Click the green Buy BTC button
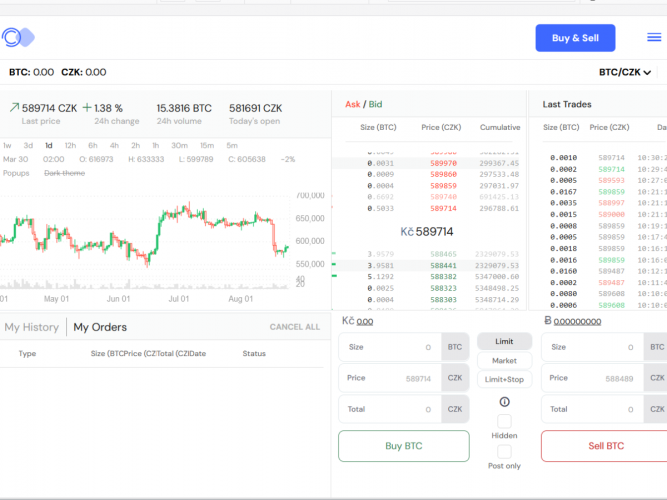 [x=404, y=446]
